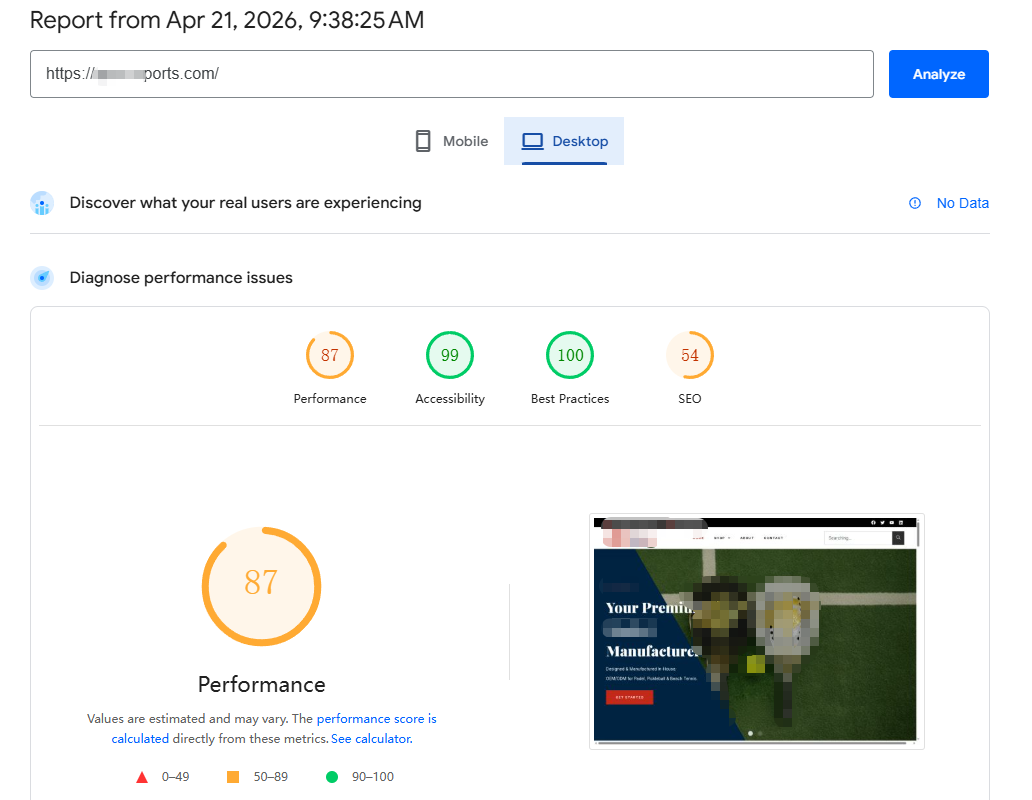Click the website screenshot thumbnail
Screen dimensions: 1032x800
[756, 632]
